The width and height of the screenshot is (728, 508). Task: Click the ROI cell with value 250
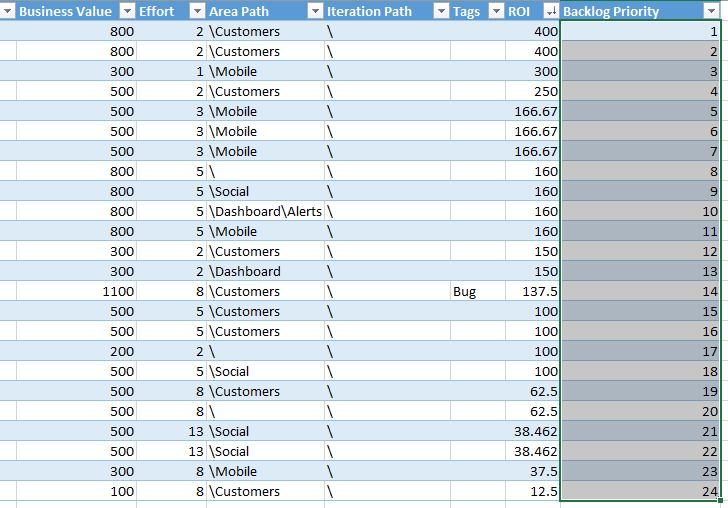pos(532,91)
